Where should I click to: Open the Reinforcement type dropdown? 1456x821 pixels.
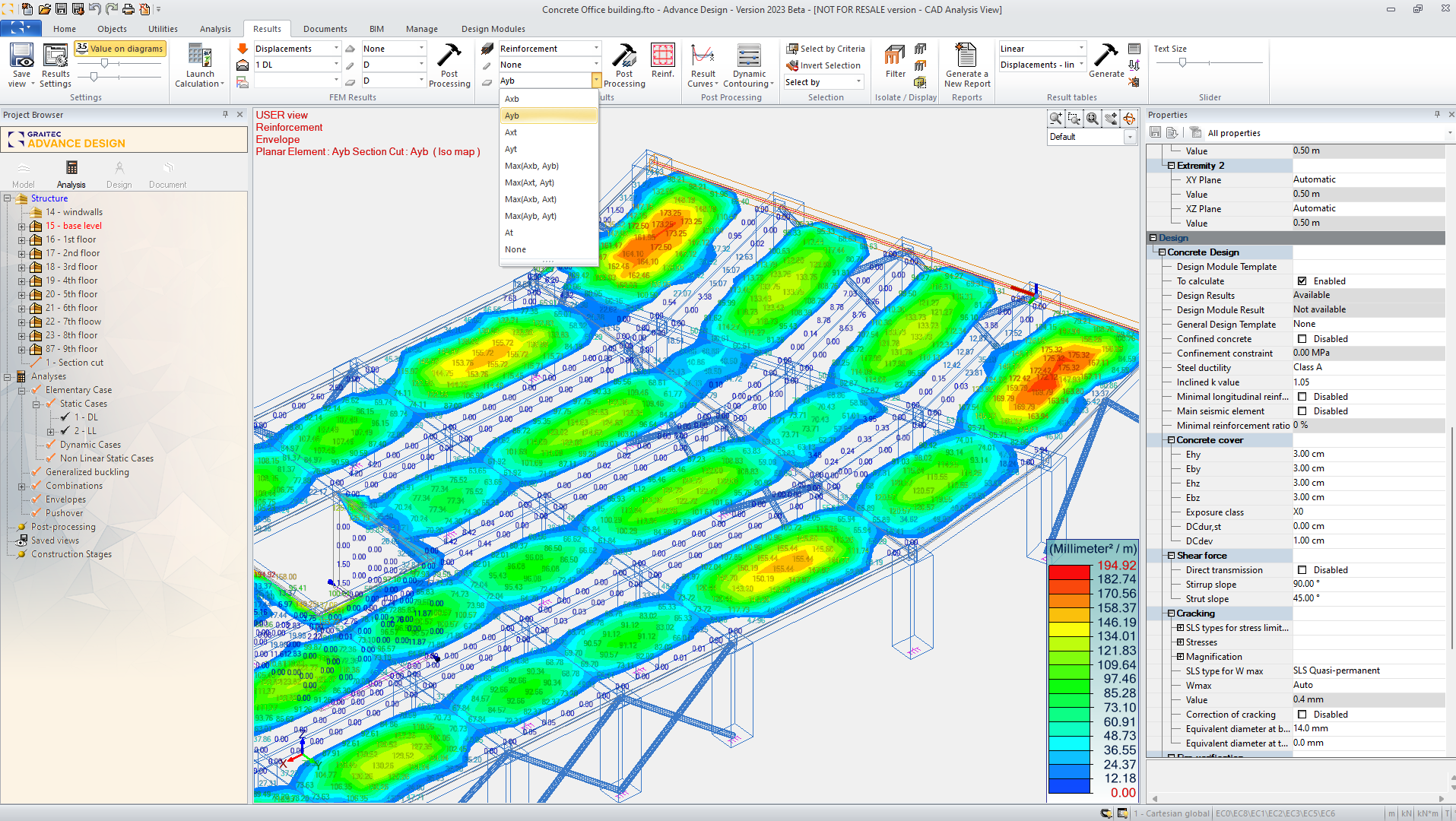[596, 49]
